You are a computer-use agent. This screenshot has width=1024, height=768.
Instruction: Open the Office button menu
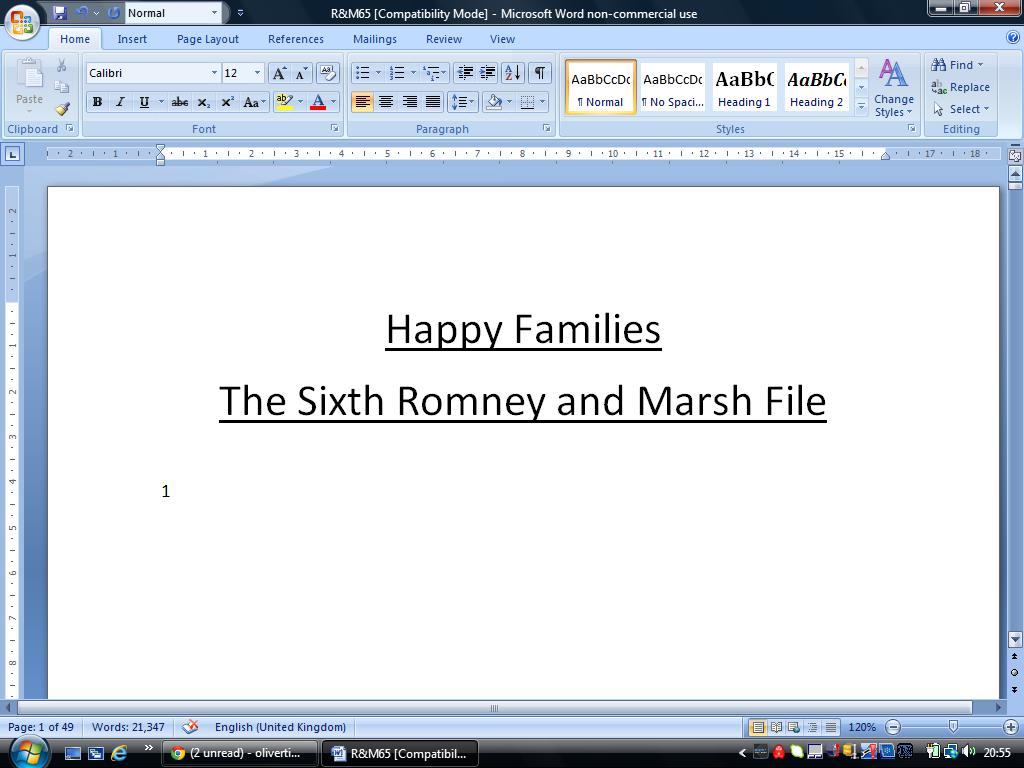[x=22, y=20]
